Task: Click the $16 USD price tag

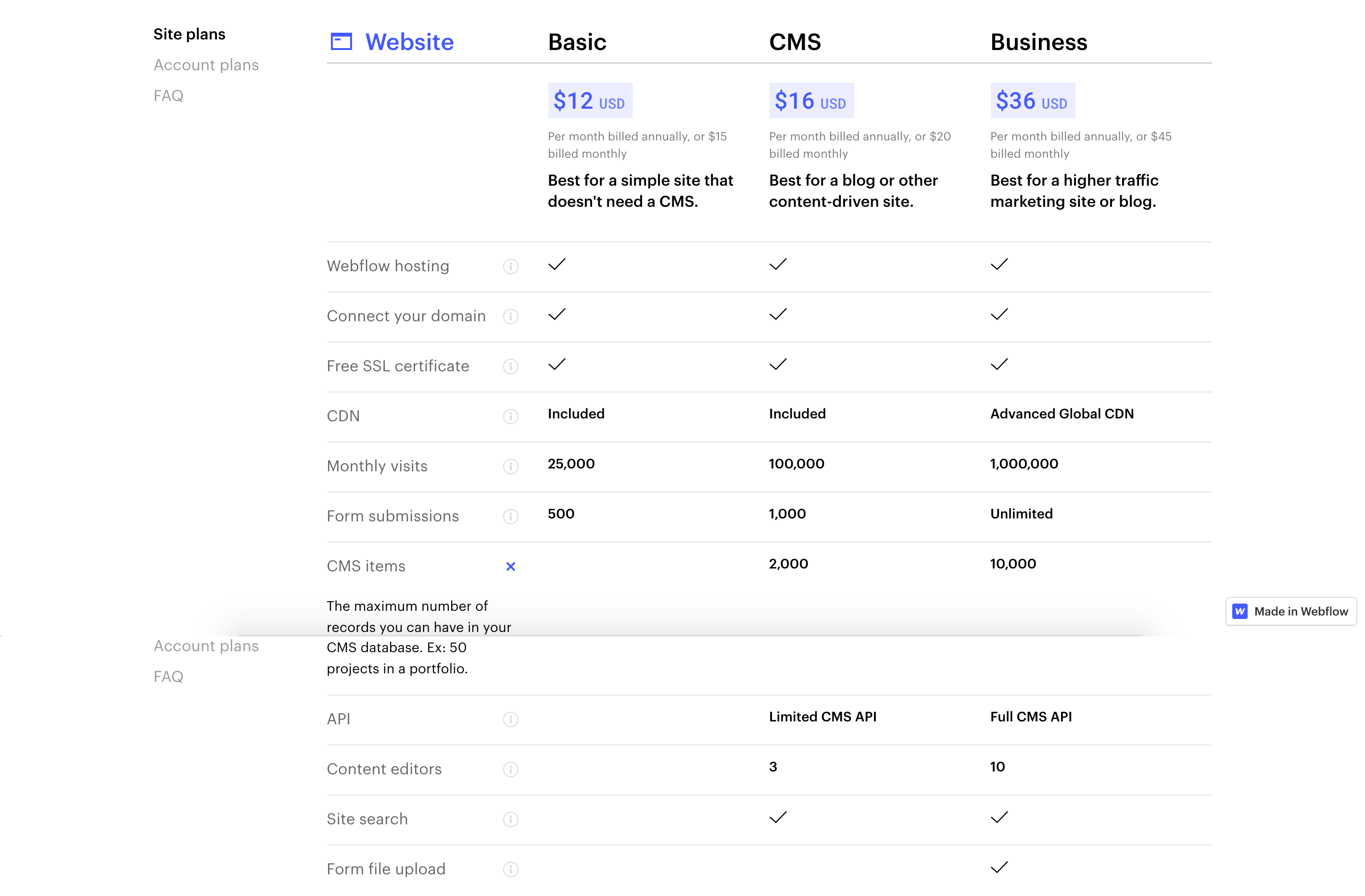Action: (811, 101)
